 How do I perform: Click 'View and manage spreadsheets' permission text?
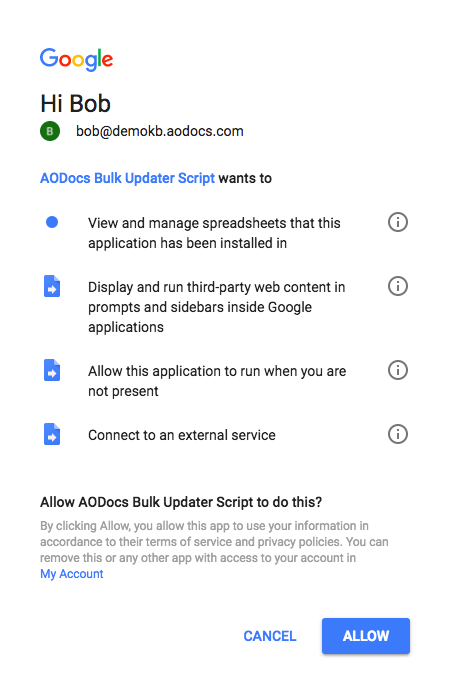tap(214, 233)
